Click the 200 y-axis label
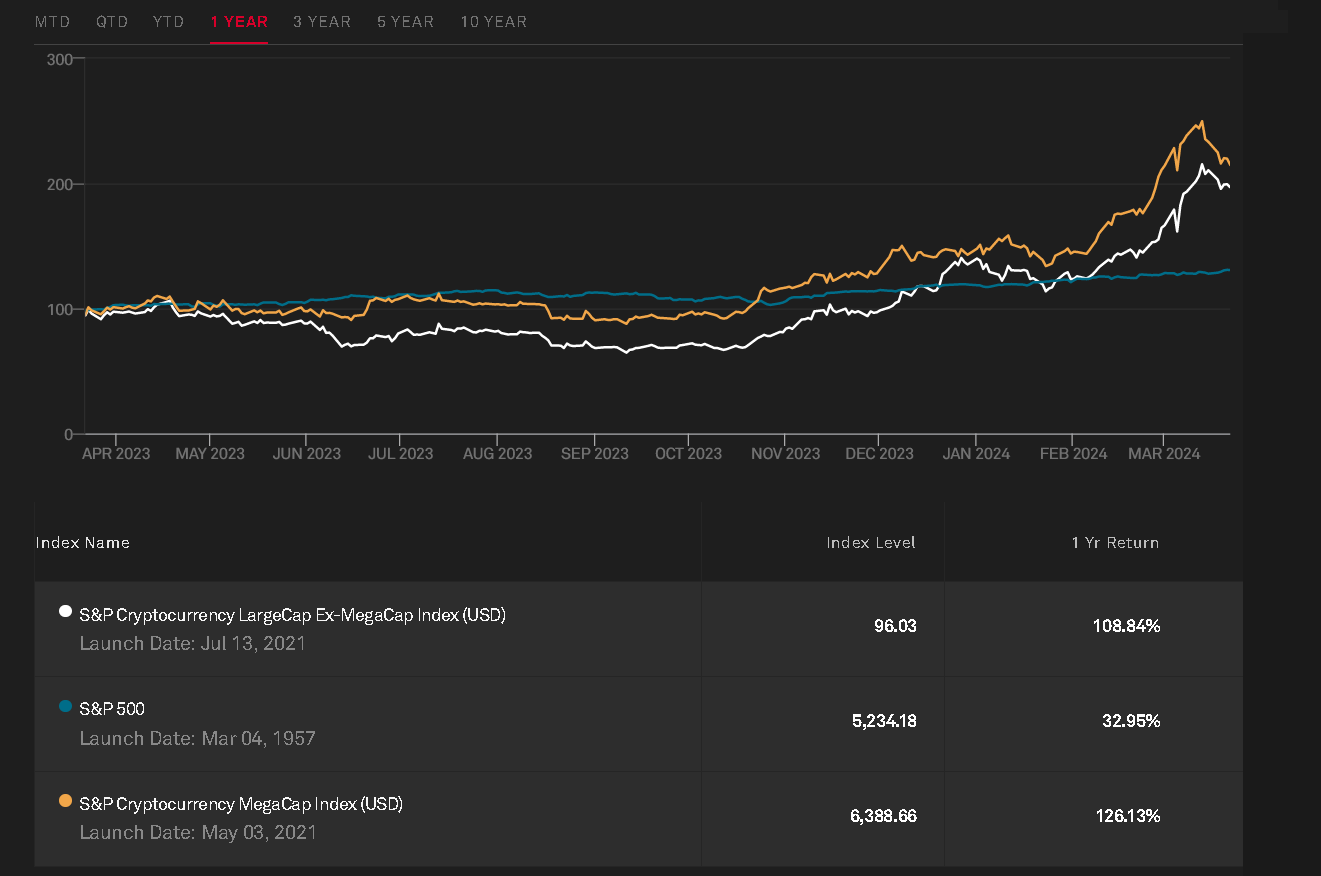Viewport: 1321px width, 876px height. click(x=60, y=185)
